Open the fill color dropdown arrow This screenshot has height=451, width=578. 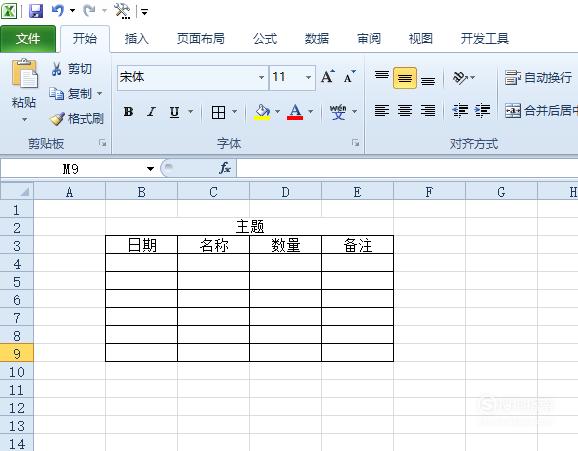(x=277, y=111)
